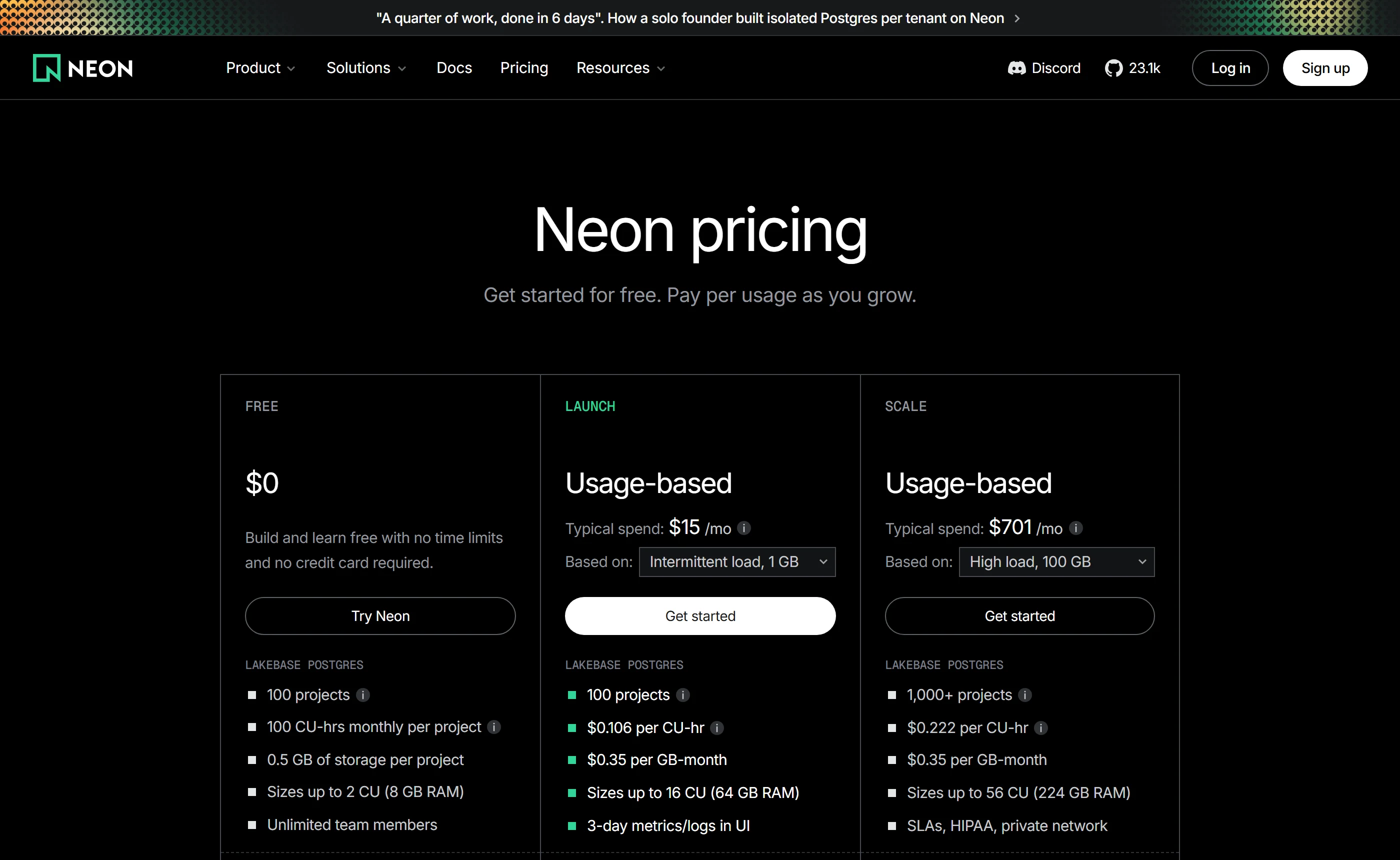The height and width of the screenshot is (860, 1400).
Task: Click 'Sizes up to 16 CU (64 GB RAM)'
Action: [692, 793]
